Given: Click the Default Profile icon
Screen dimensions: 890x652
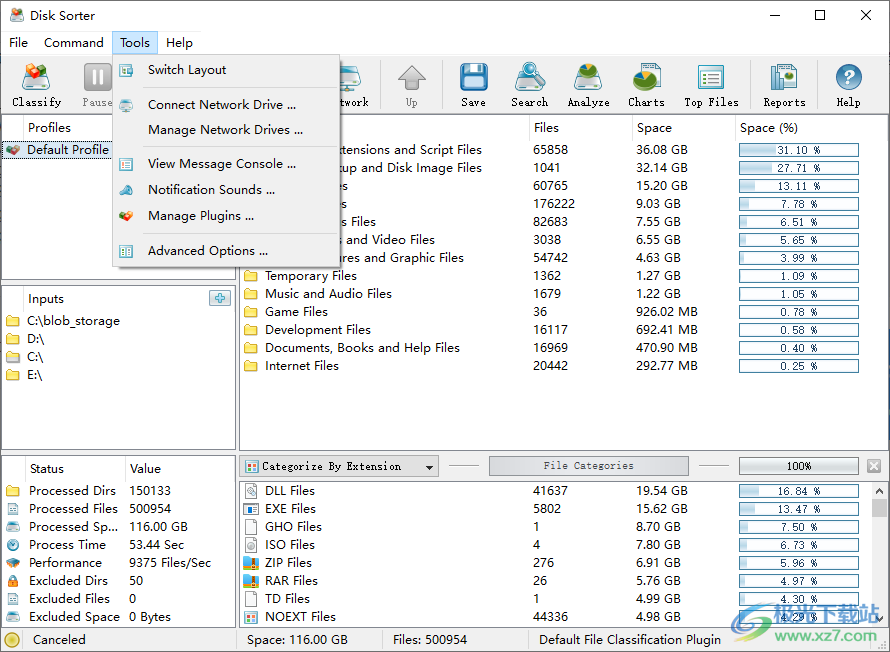Looking at the screenshot, I should pyautogui.click(x=13, y=150).
